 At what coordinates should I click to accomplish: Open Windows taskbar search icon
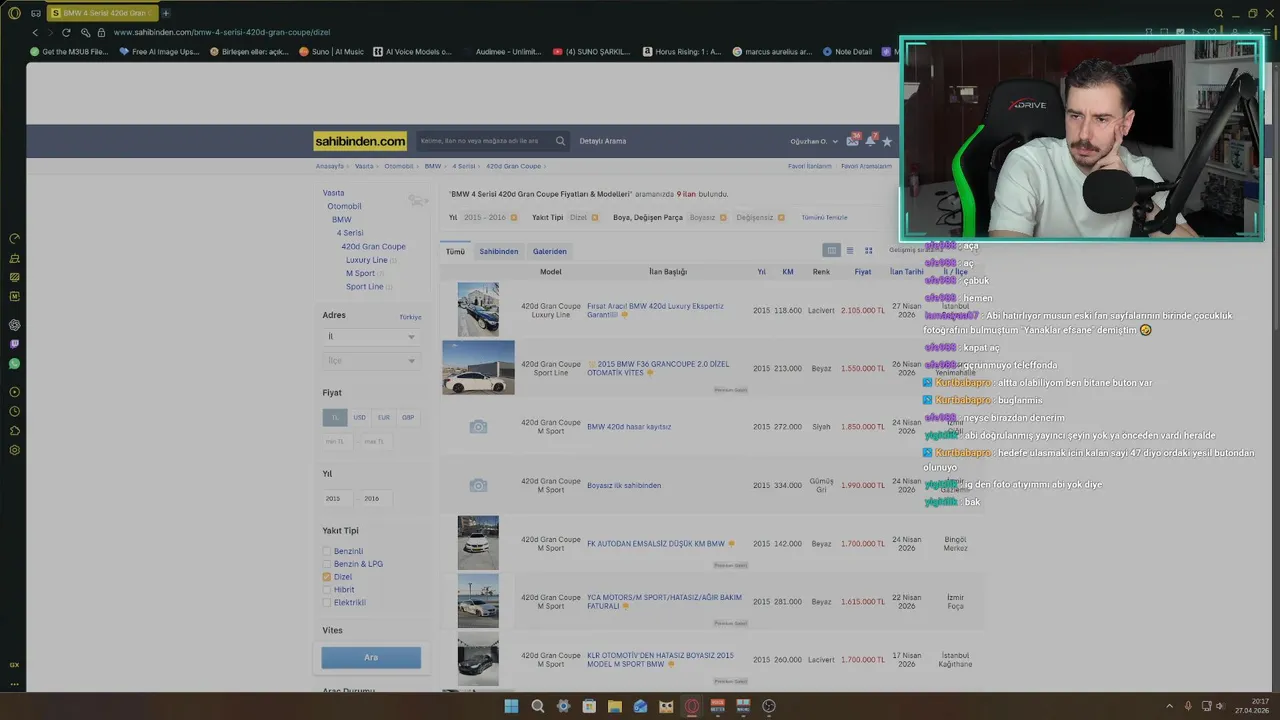[538, 706]
